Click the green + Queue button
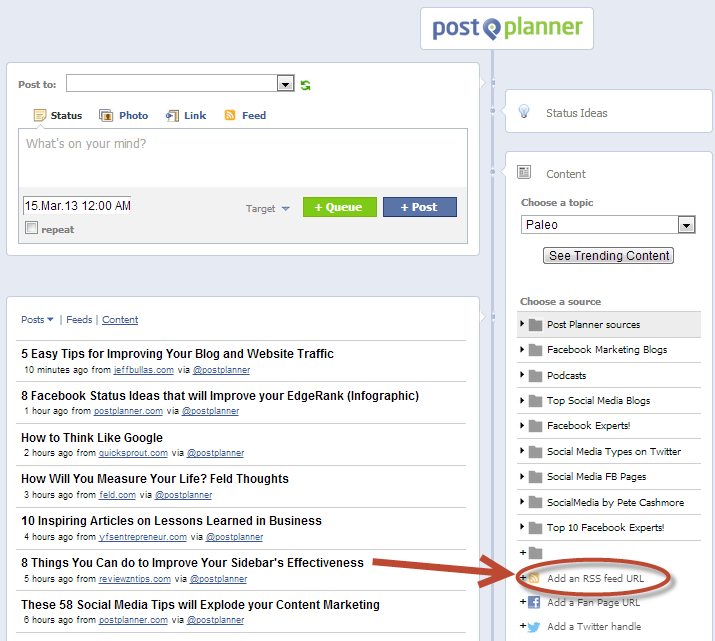The width and height of the screenshot is (715, 641). pos(340,207)
